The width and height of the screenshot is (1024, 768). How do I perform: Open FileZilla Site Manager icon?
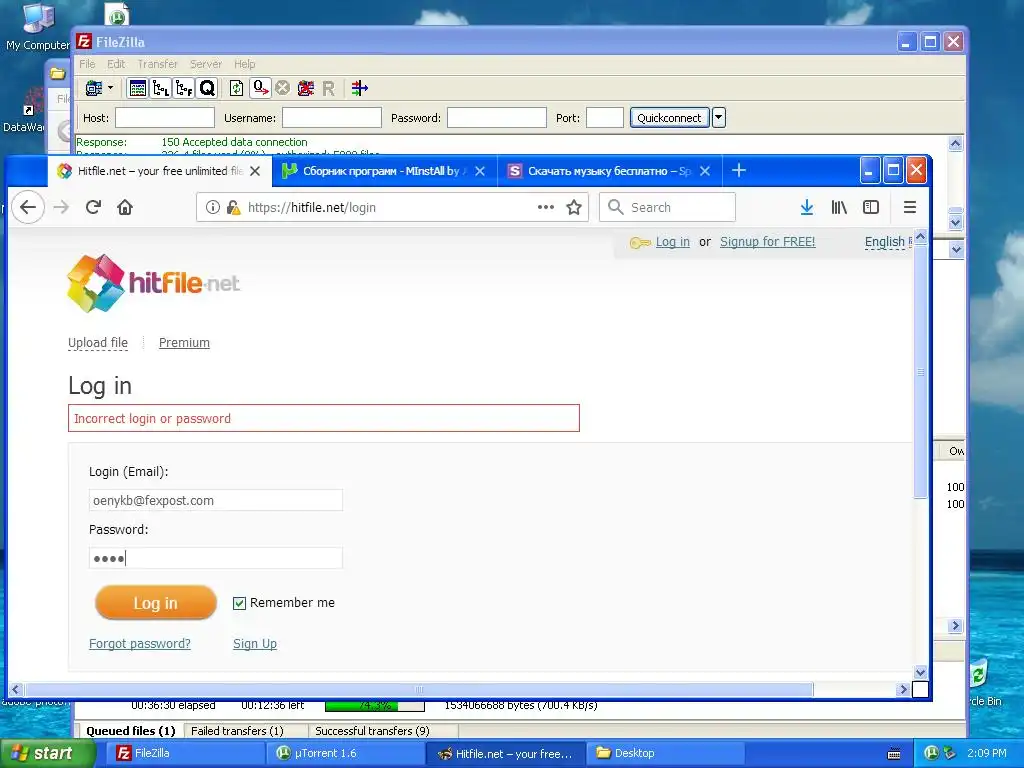click(x=94, y=88)
